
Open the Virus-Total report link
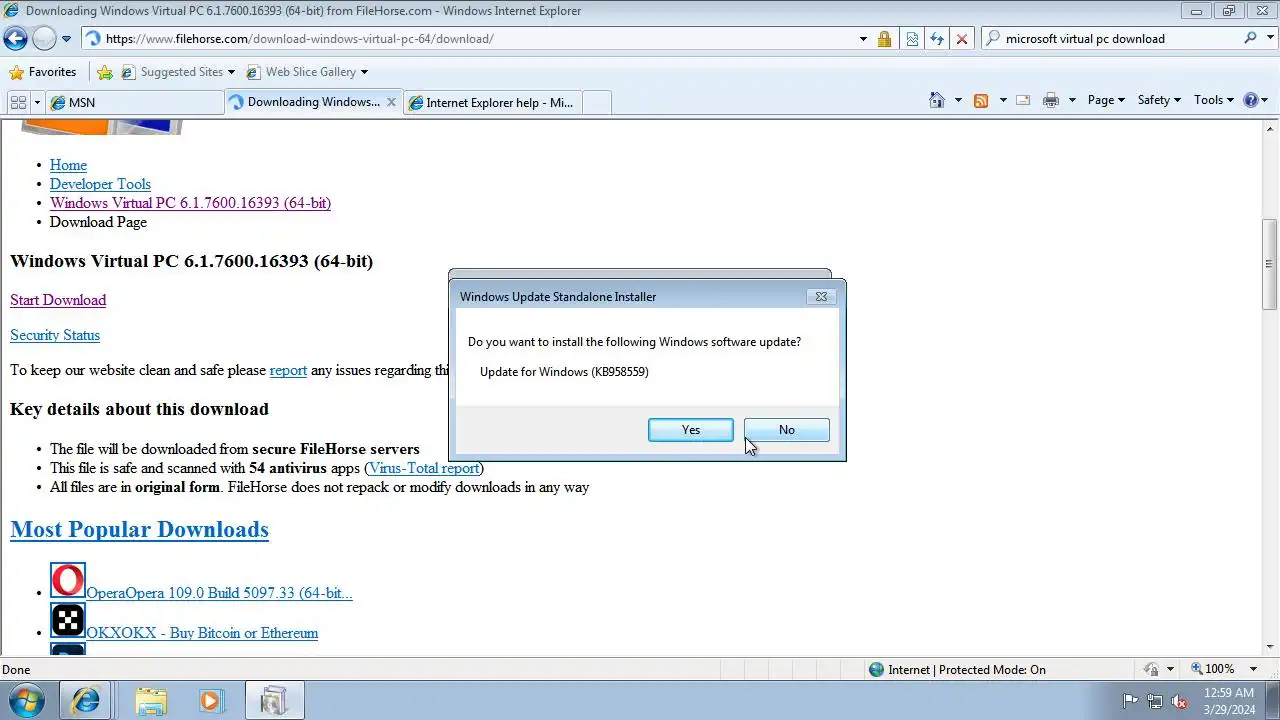424,468
